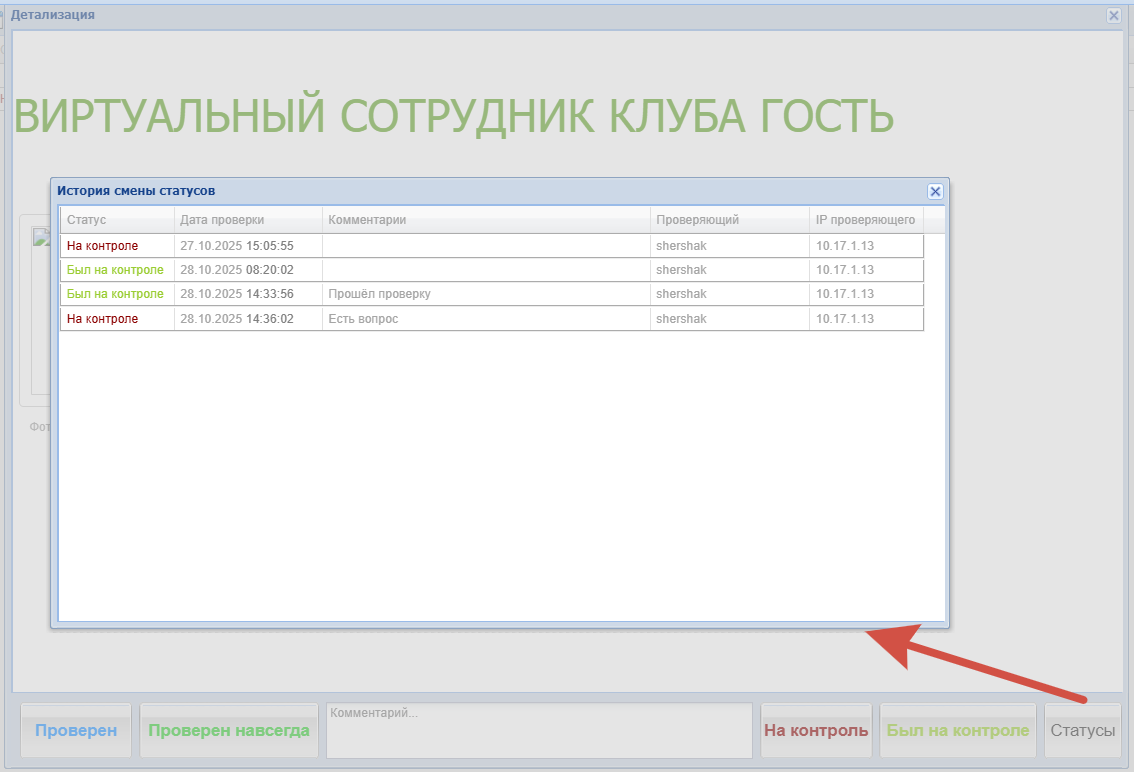Click the На контроль button
The height and width of the screenshot is (772, 1134).
816,730
